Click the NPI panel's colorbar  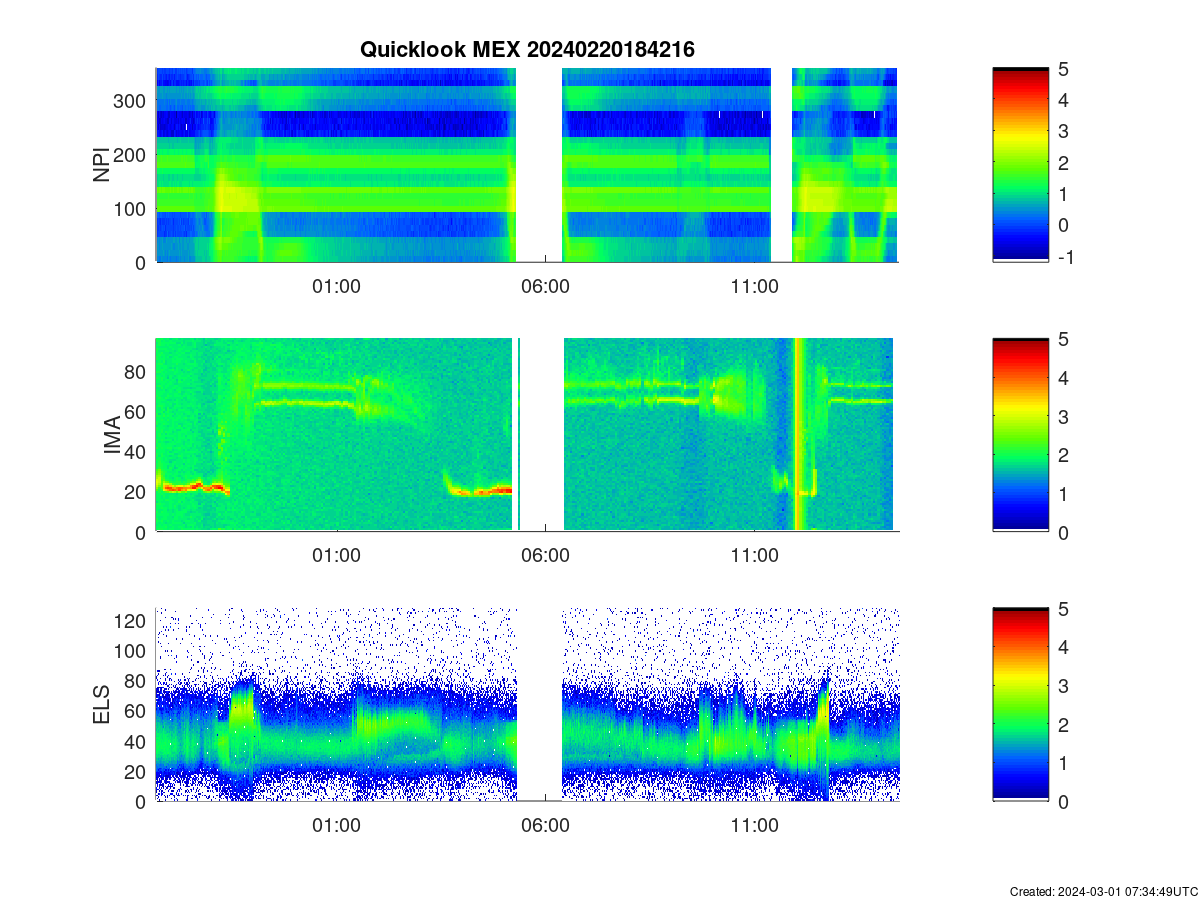pos(1020,165)
